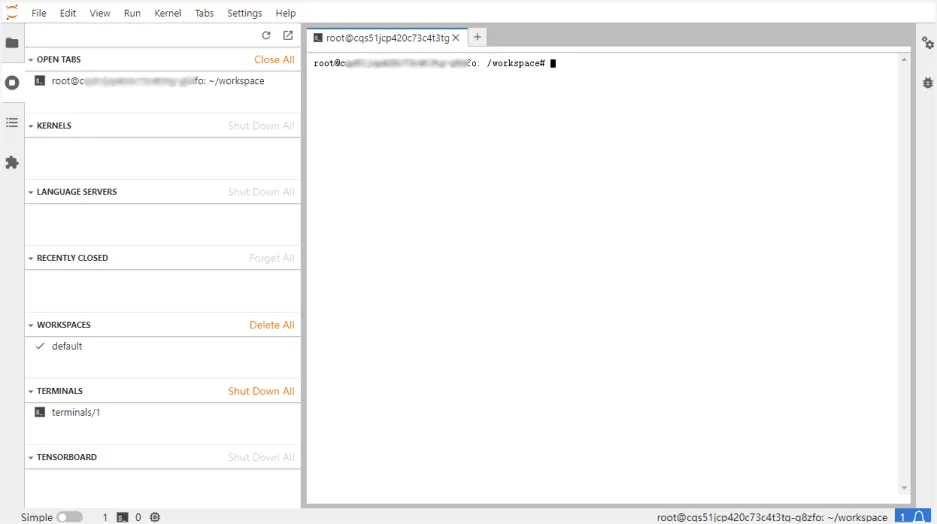Click Shut Down All for Tensorboard
This screenshot has width=937, height=524.
click(x=261, y=458)
